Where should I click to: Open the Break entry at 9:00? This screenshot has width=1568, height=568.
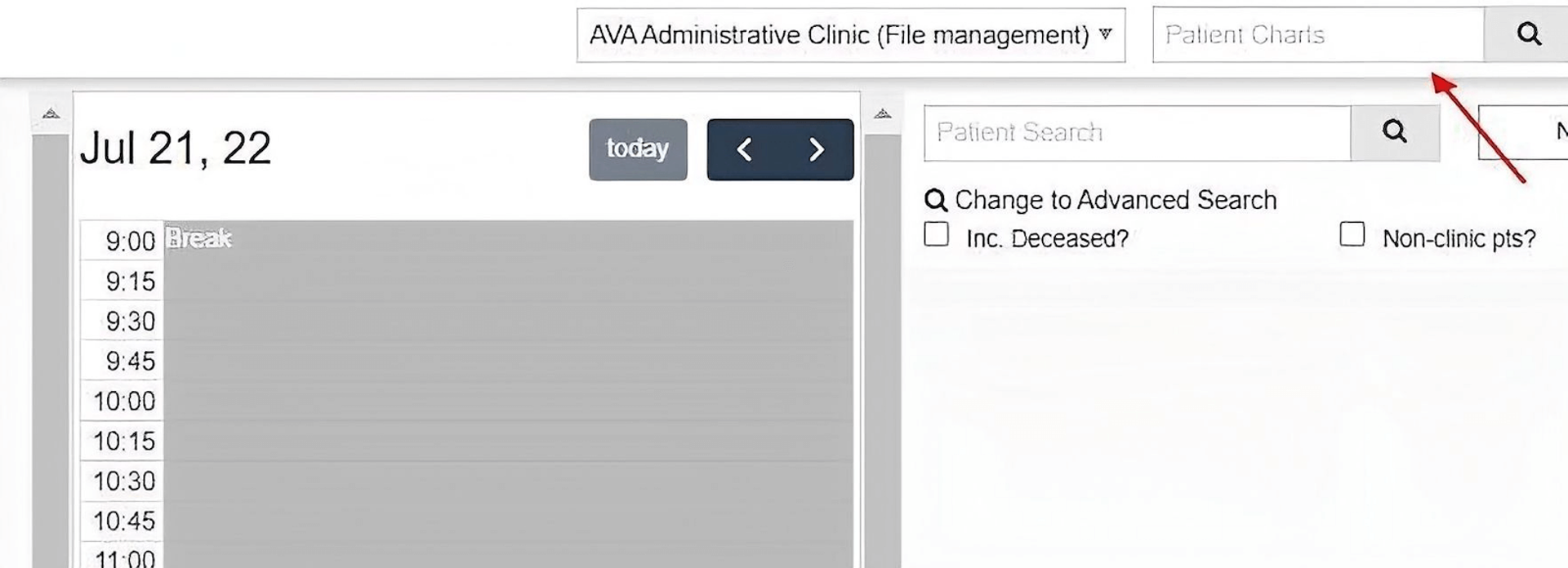click(x=199, y=238)
